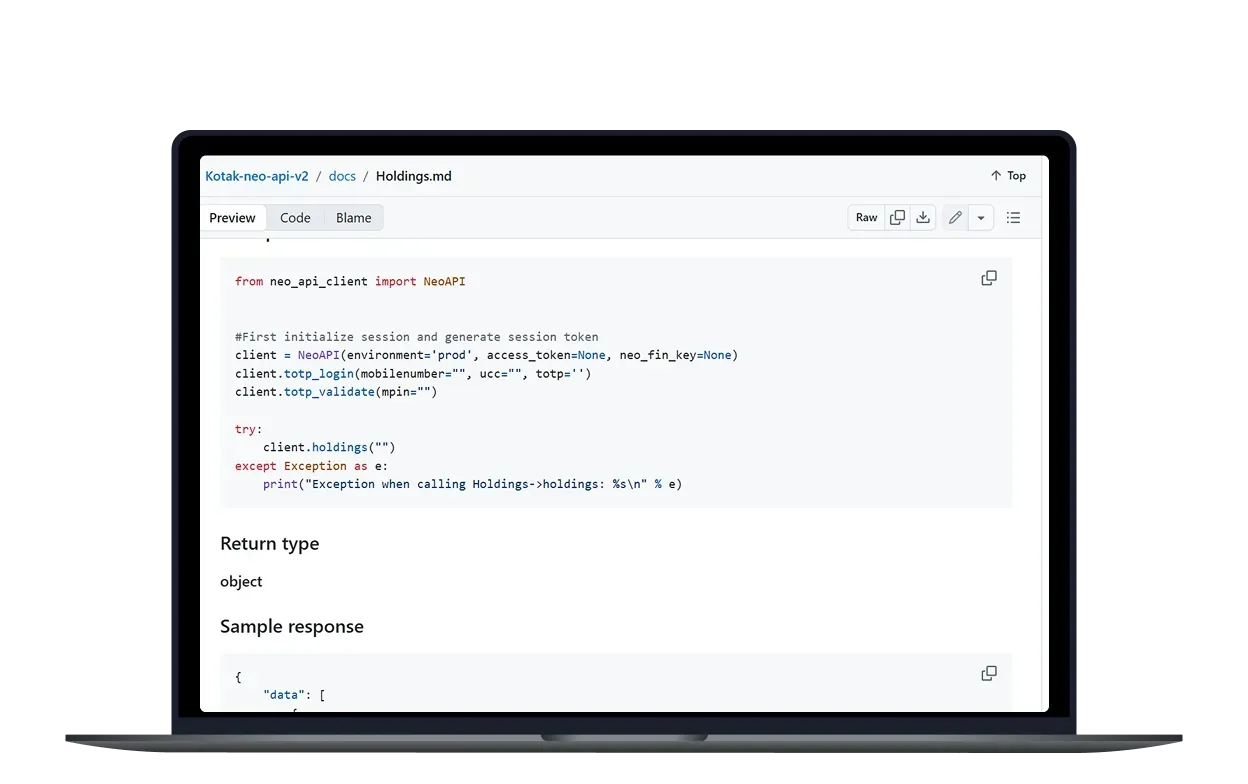This screenshot has height=784, width=1248.
Task: Navigate to the docs folder breadcrumb
Action: 342,176
